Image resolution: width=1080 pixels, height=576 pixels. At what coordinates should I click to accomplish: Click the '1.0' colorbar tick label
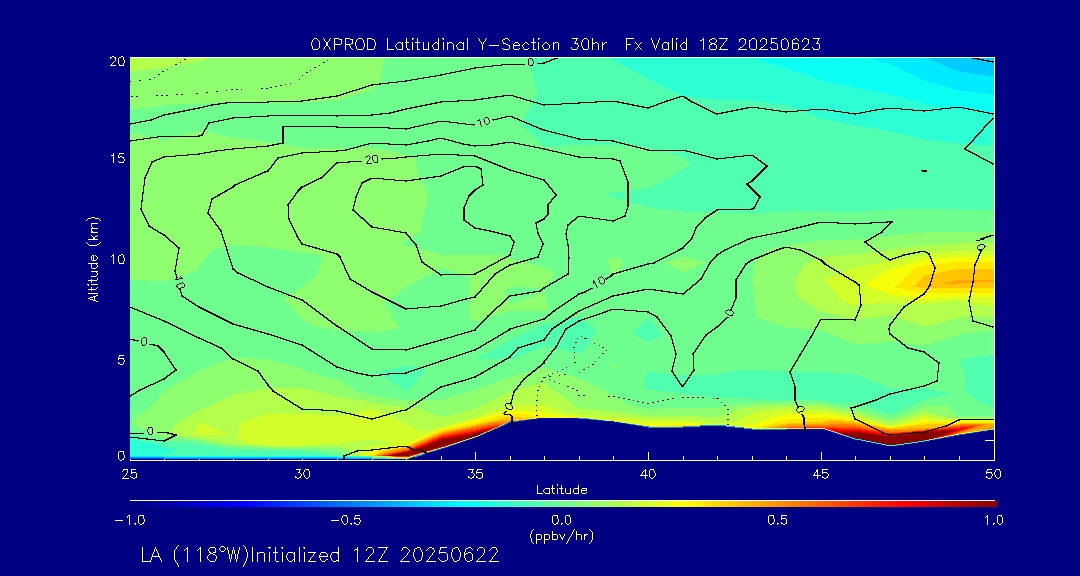(x=993, y=520)
